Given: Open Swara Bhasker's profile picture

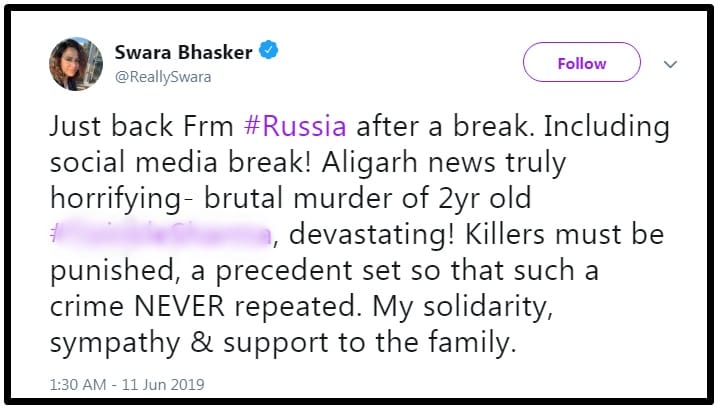Looking at the screenshot, I should pyautogui.click(x=75, y=64).
